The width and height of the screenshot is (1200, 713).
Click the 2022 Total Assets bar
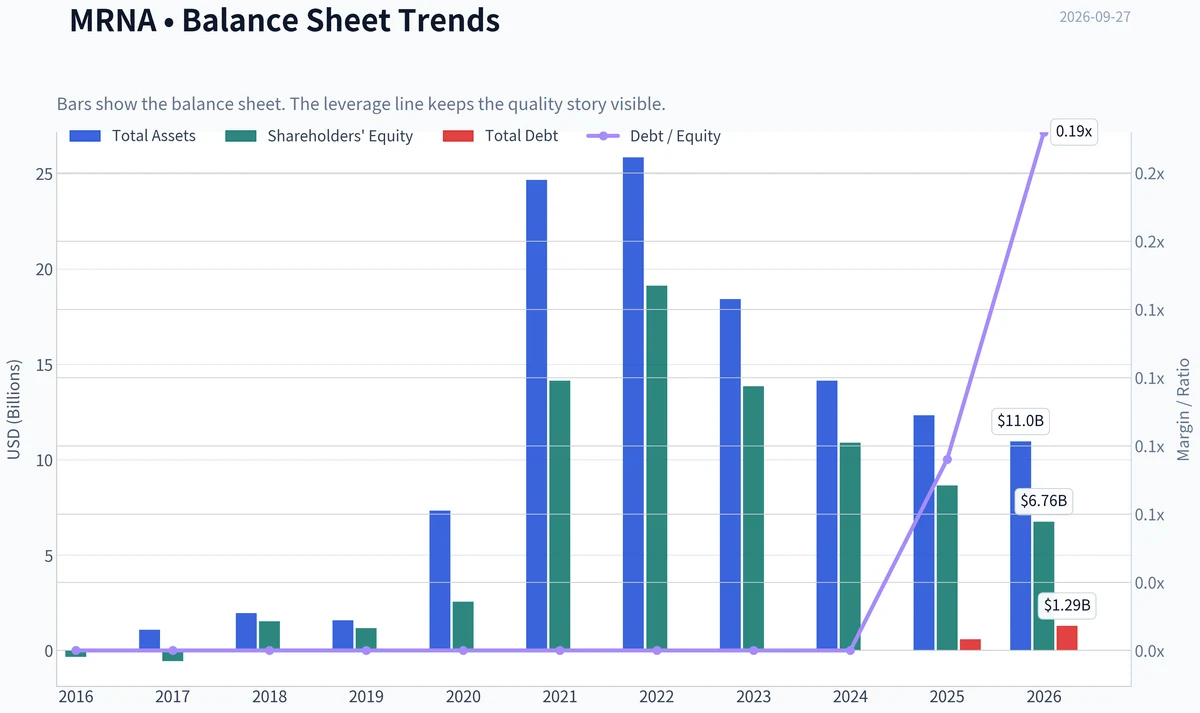pos(633,404)
